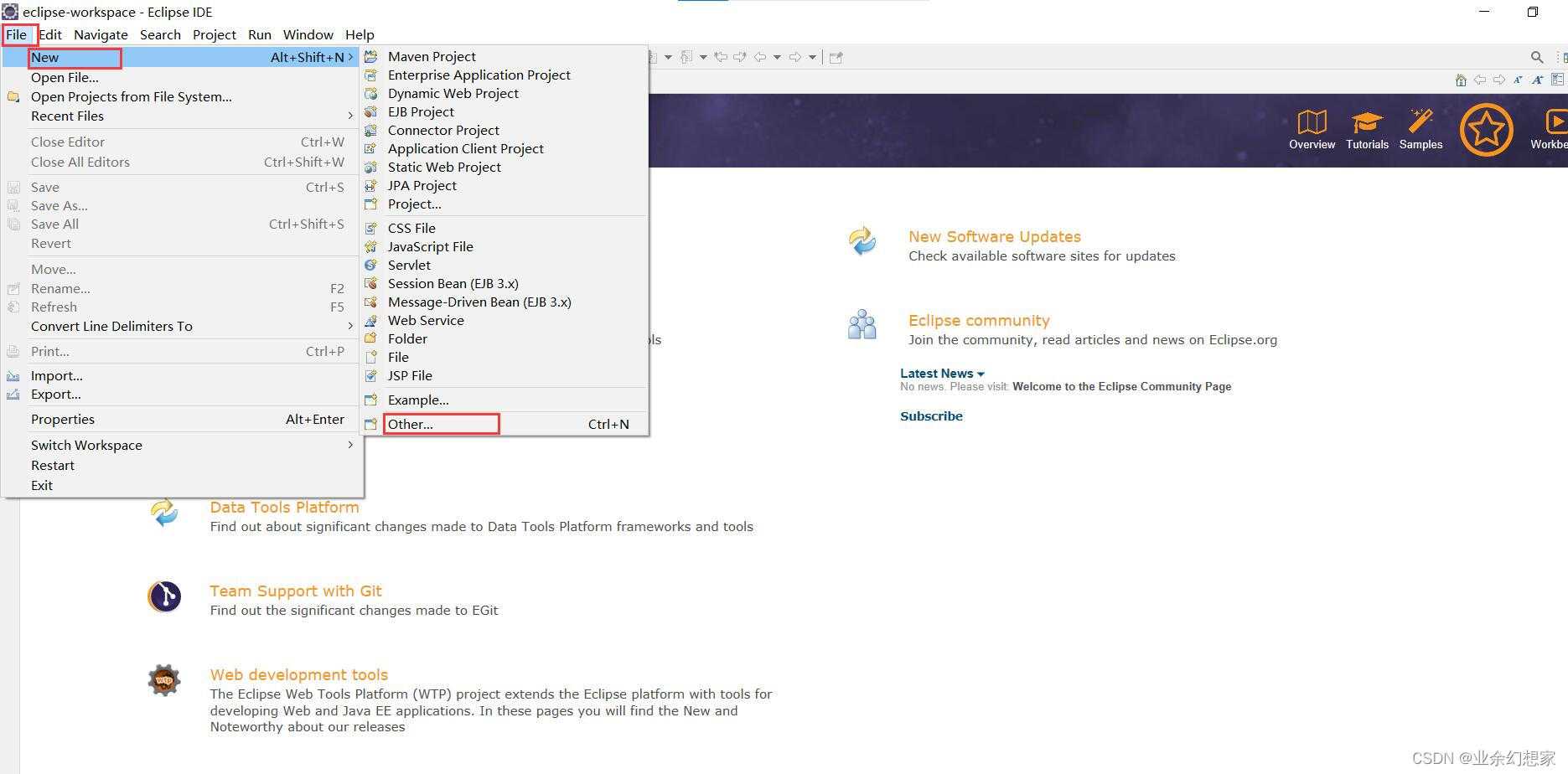Click the toolbar Back navigation arrow
This screenshot has width=1568, height=774.
tap(760, 57)
